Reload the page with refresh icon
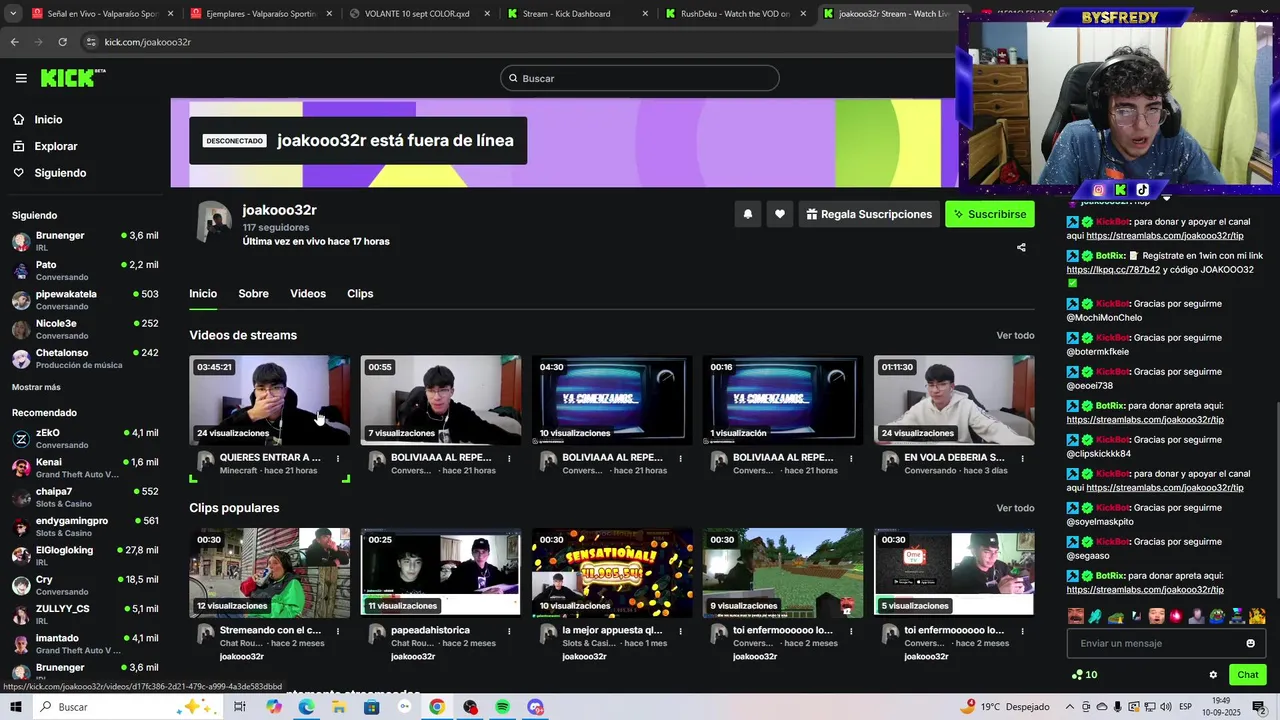The width and height of the screenshot is (1280, 720). (x=62, y=42)
